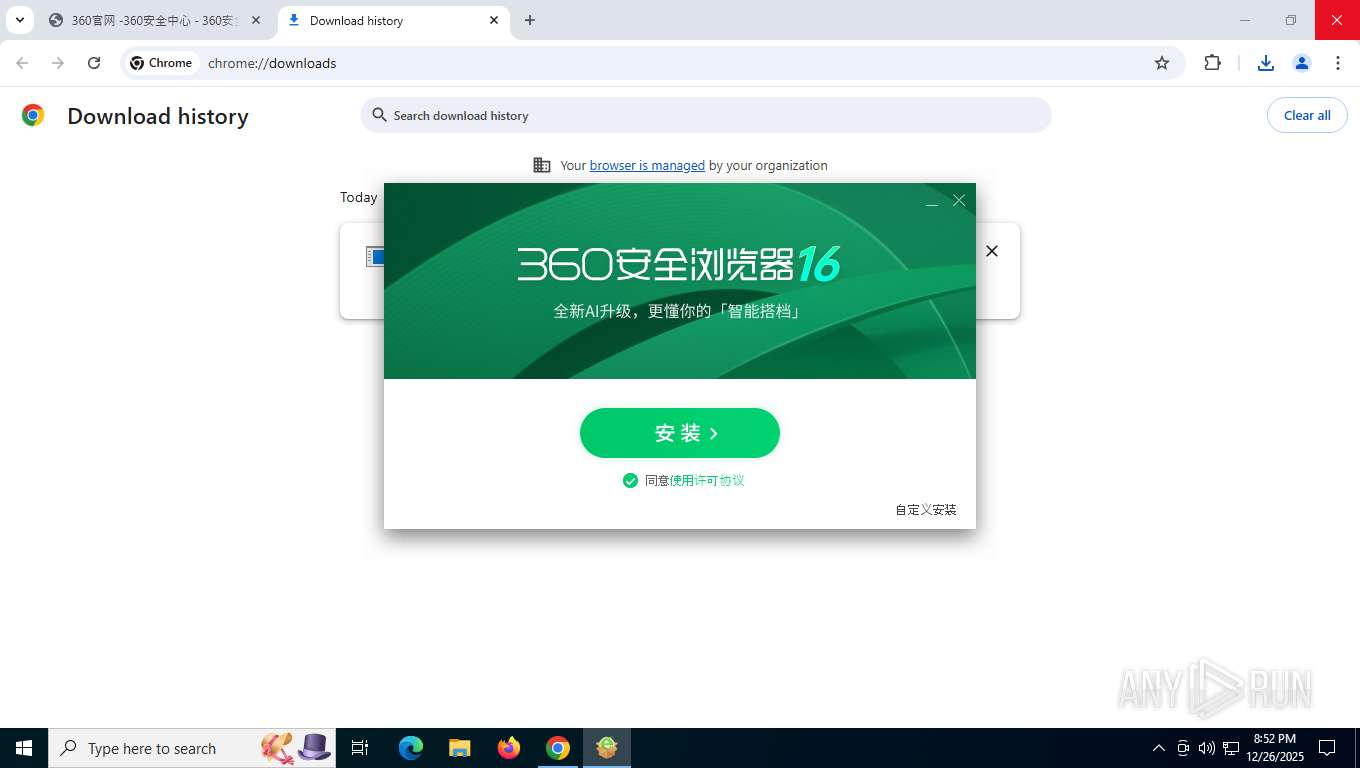Screen dimensions: 1360x768
Task: Click the search magnifier icon
Action: click(x=379, y=115)
